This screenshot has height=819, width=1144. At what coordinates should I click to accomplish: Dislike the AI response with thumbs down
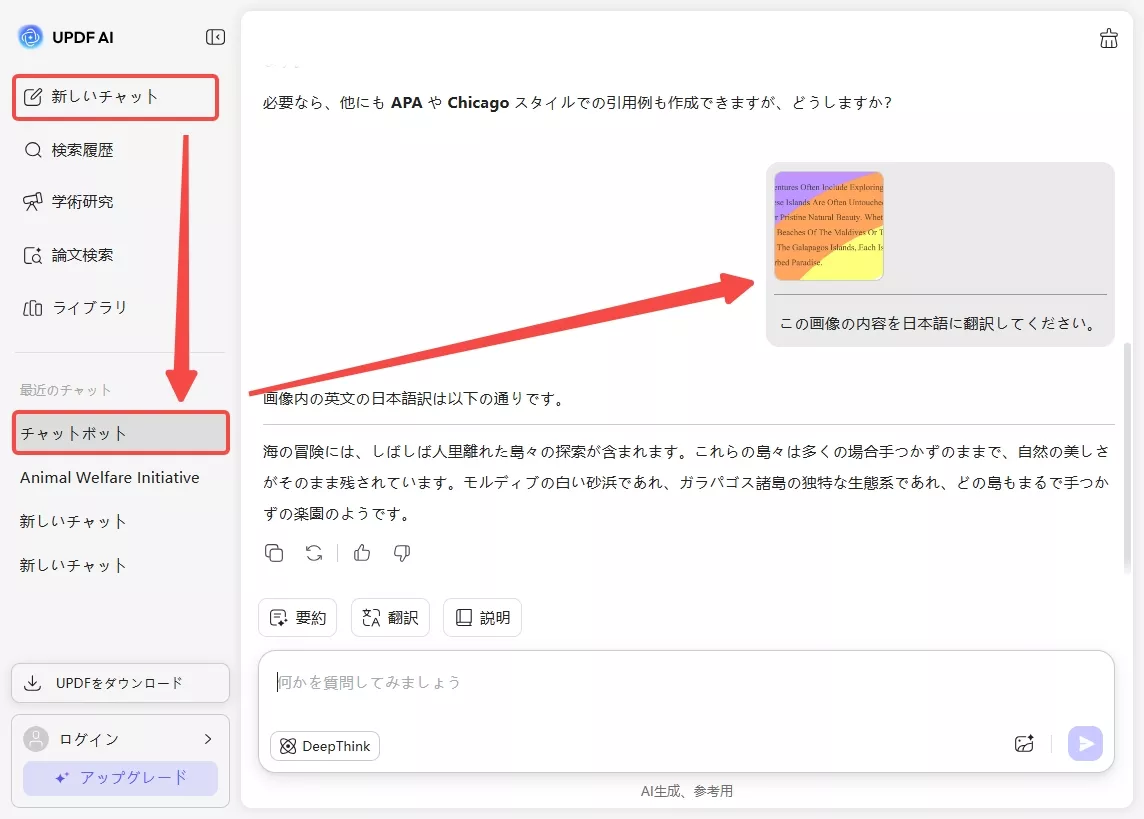(x=401, y=553)
